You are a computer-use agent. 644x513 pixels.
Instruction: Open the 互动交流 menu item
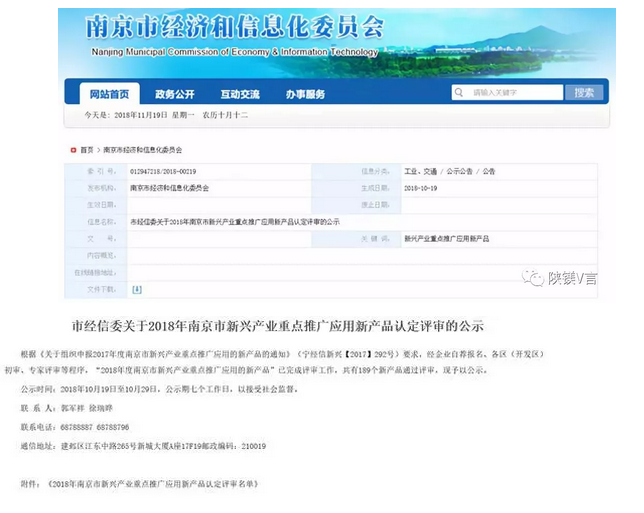pos(240,94)
